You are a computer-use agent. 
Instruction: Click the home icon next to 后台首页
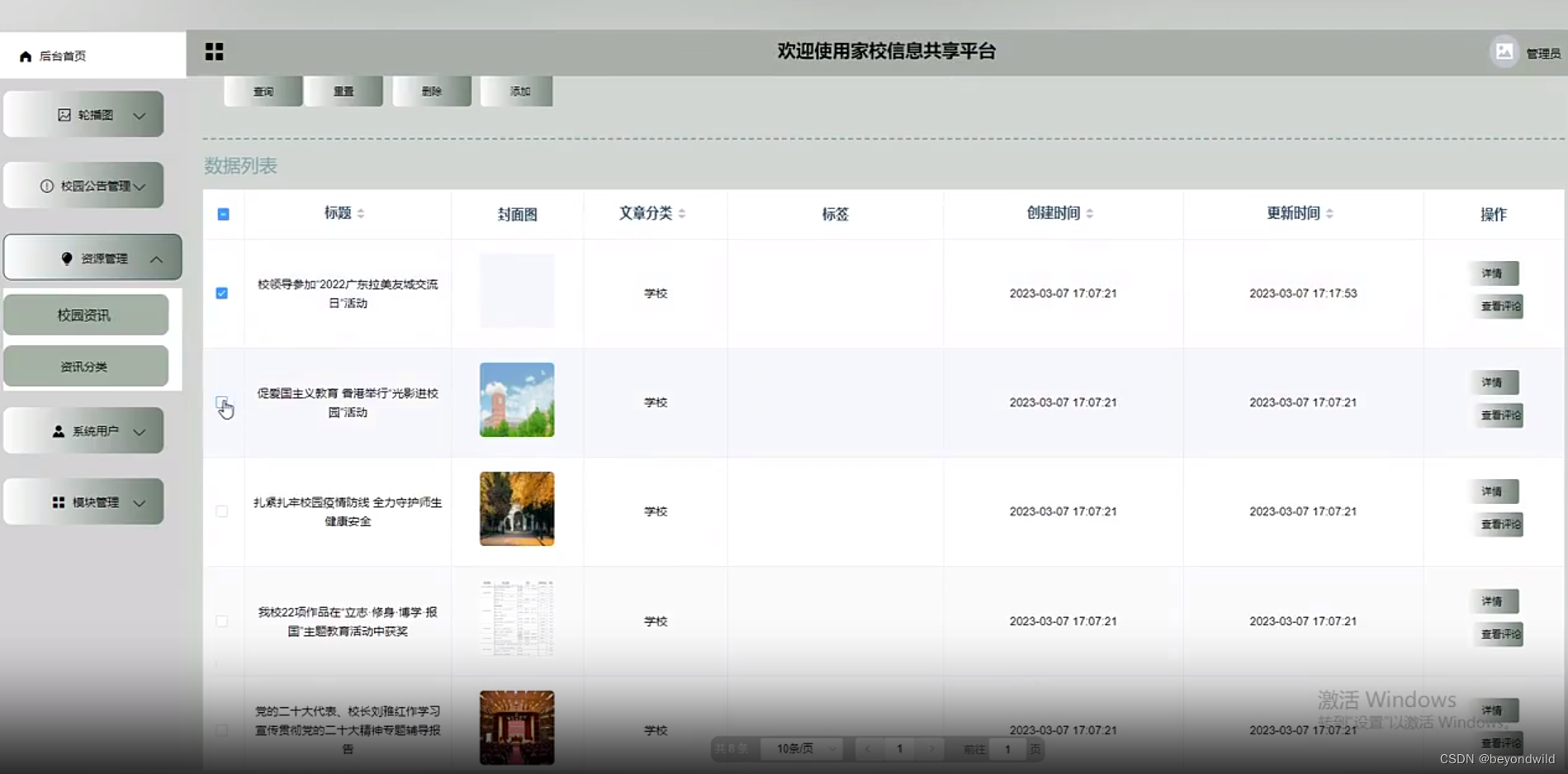(x=24, y=55)
